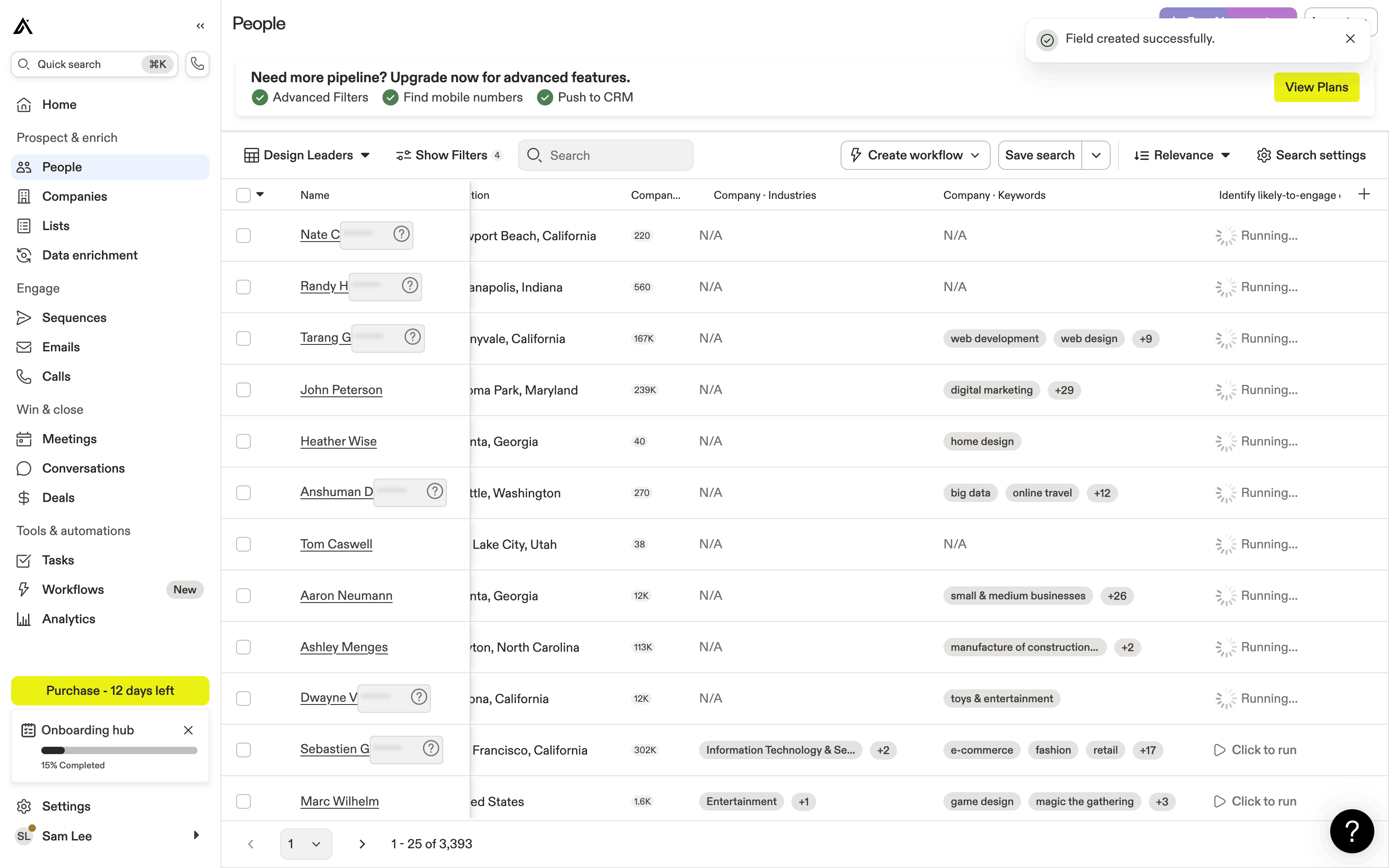Toggle the select-all checkbox in the table header
1389x868 pixels.
(x=243, y=195)
